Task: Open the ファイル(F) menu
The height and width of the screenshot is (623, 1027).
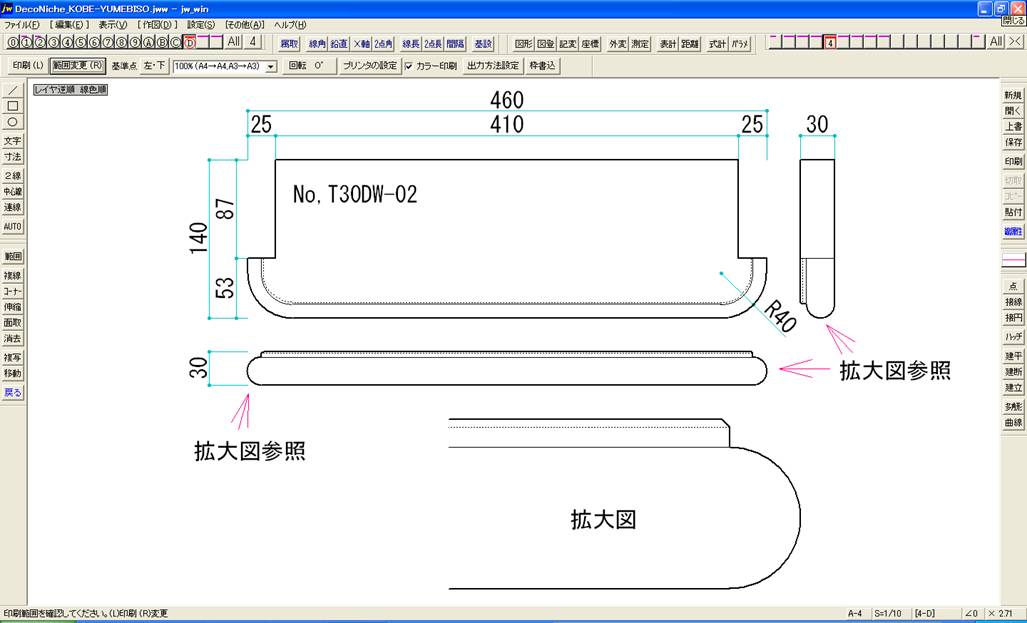Action: pyautogui.click(x=22, y=25)
